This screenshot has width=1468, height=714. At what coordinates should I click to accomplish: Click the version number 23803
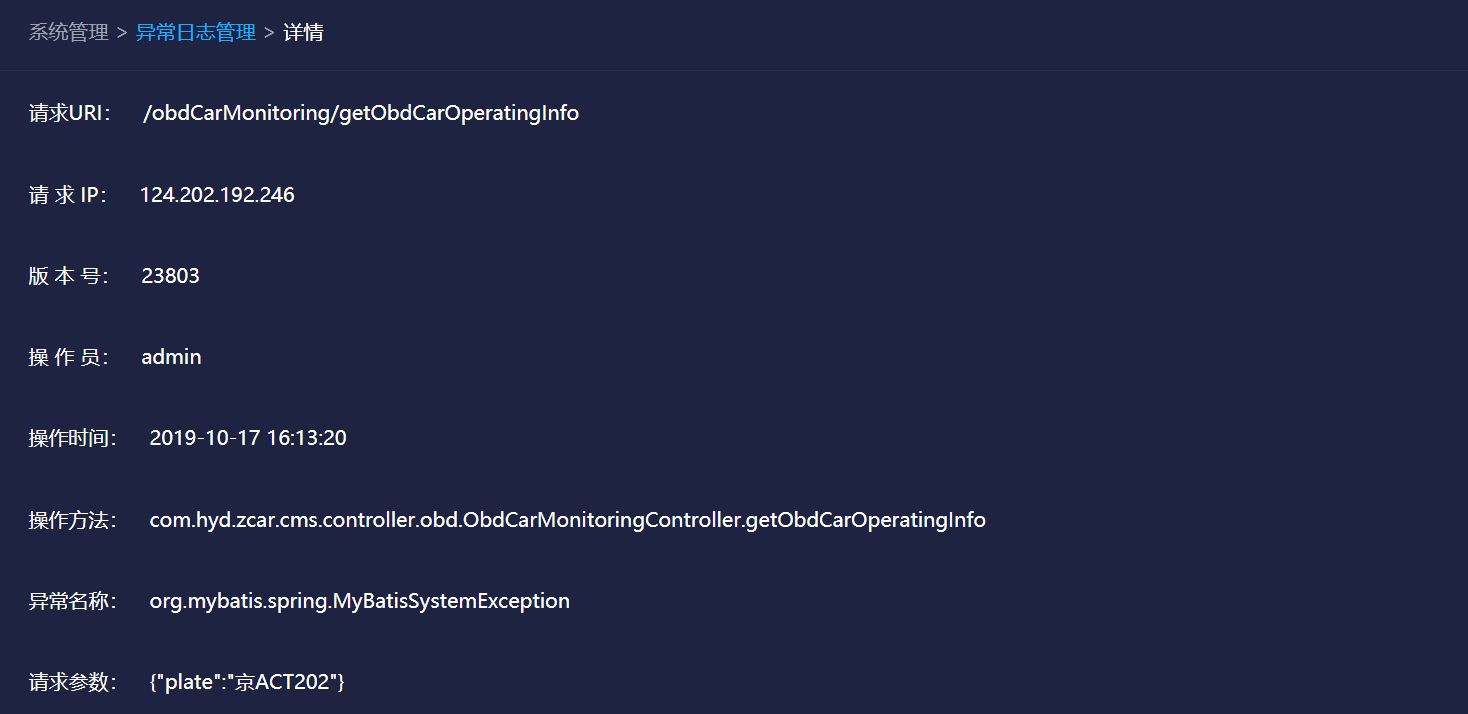tap(170, 275)
